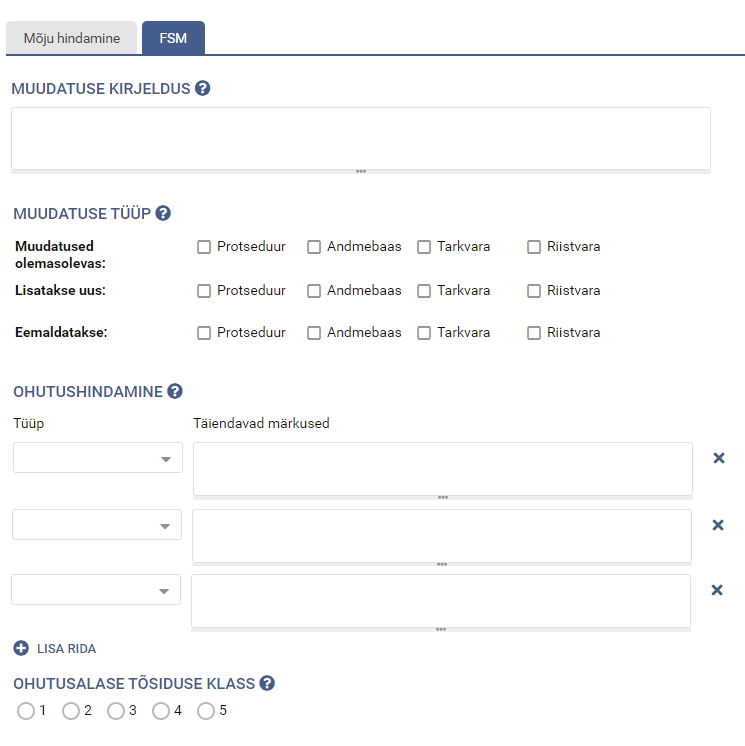Open third Tüüp dropdown
This screenshot has height=746, width=745.
96,589
